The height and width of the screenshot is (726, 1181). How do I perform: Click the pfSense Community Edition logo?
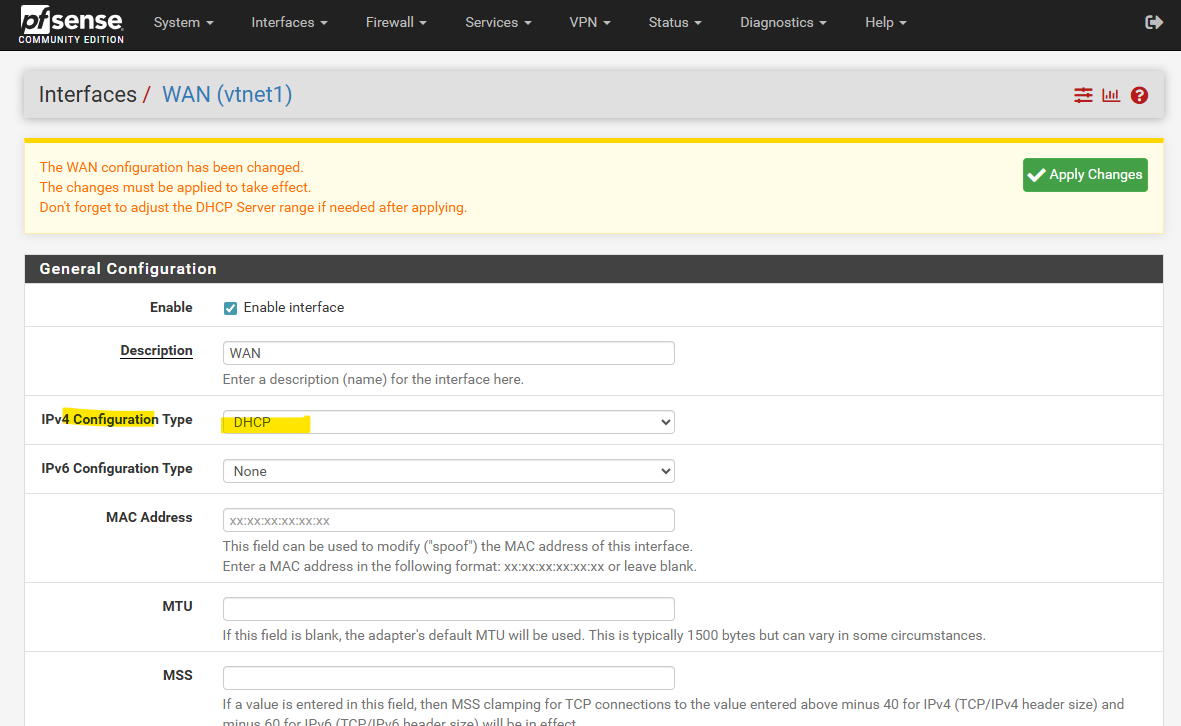(71, 24)
